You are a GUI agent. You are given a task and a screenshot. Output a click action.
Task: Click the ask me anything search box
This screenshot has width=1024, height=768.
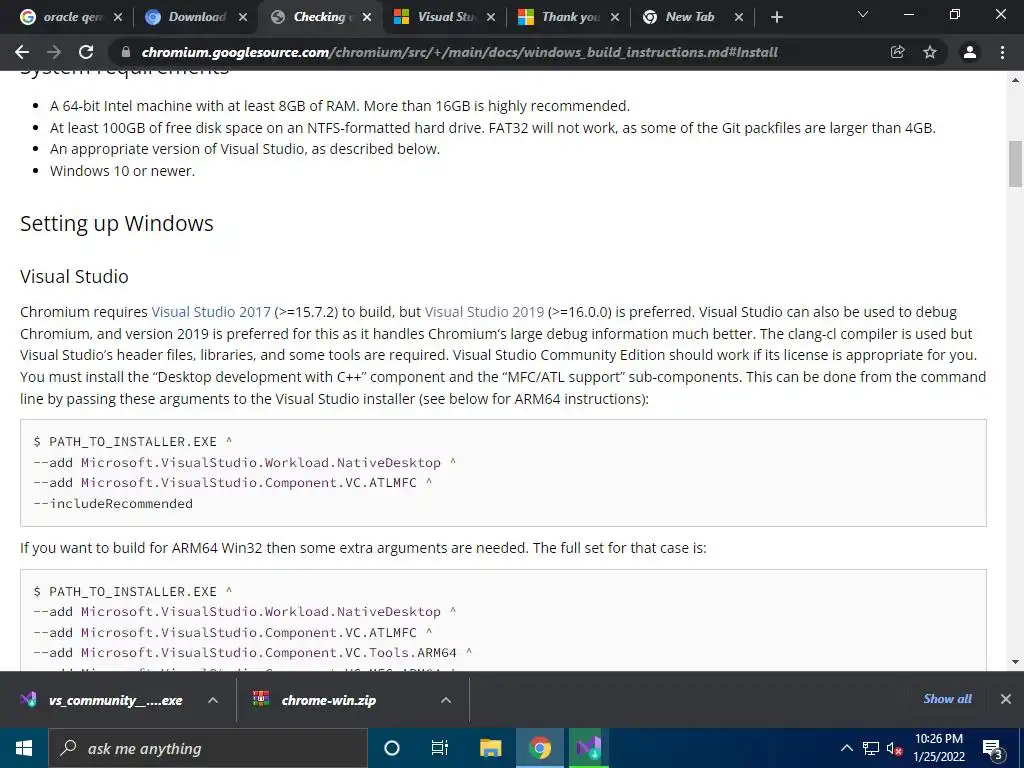pyautogui.click(x=208, y=748)
